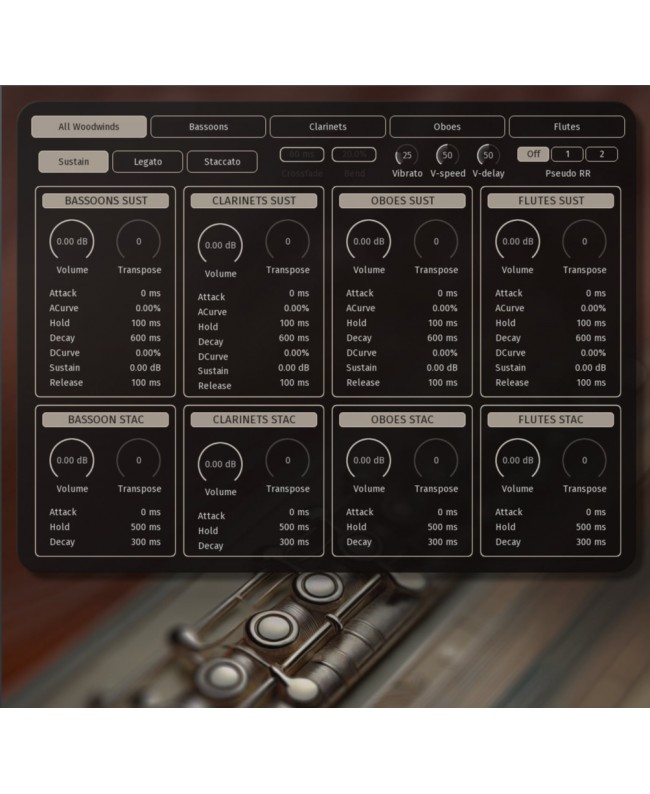This screenshot has height=794, width=650.
Task: Click the V-delay knob
Action: pyautogui.click(x=488, y=155)
